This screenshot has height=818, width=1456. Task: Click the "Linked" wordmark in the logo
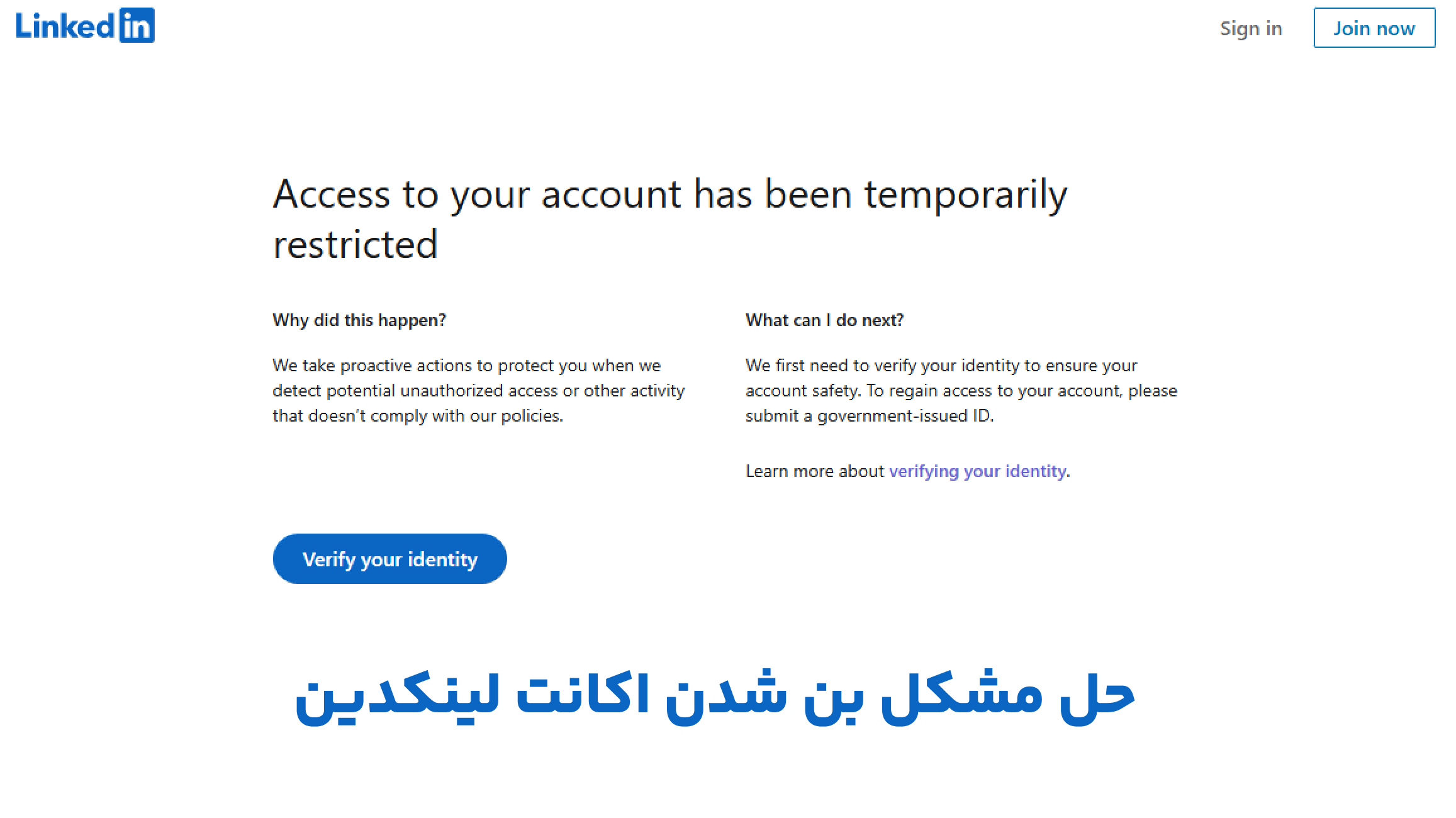point(65,26)
